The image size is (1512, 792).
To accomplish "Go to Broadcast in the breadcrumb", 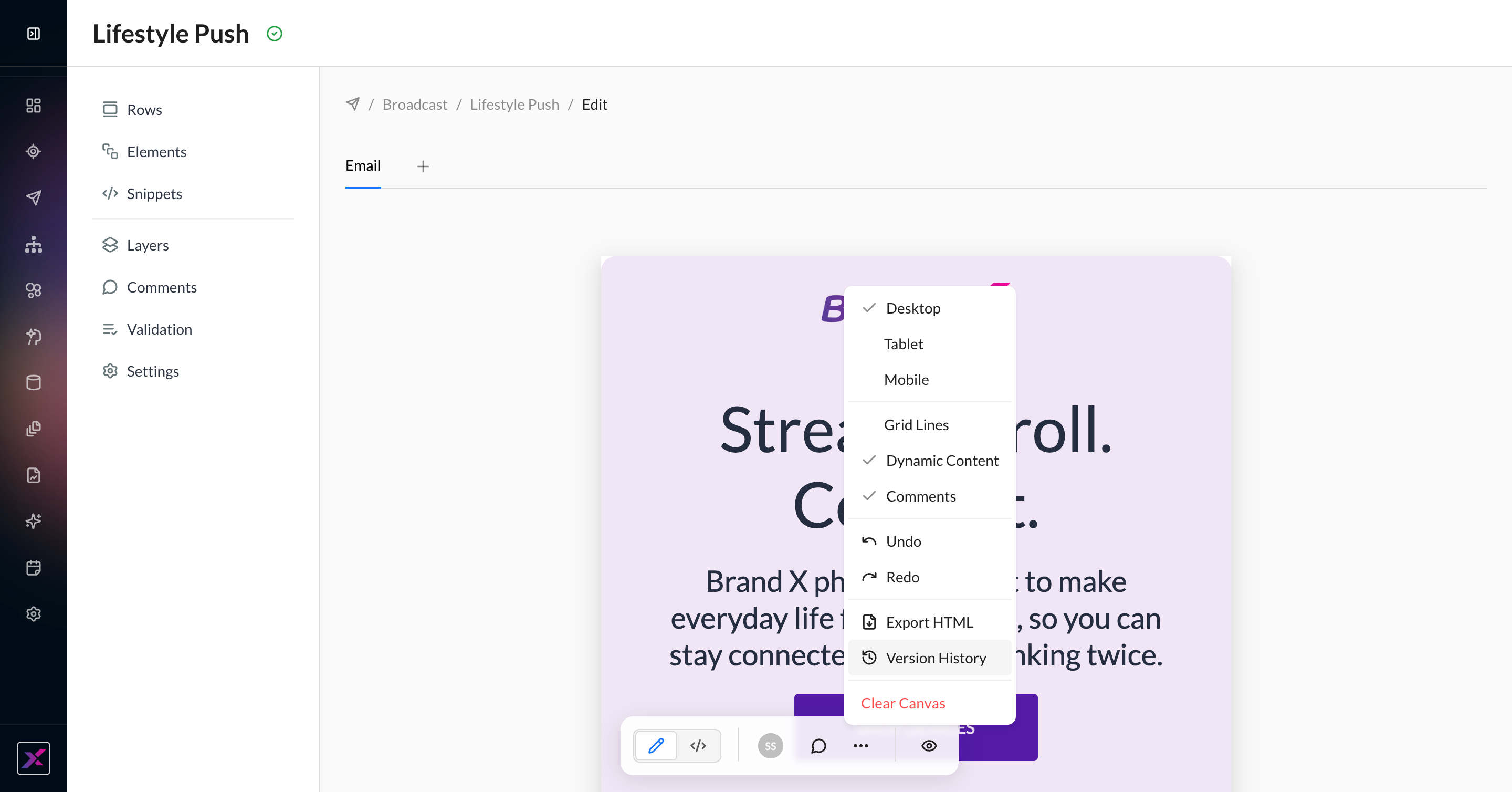I will coord(415,105).
